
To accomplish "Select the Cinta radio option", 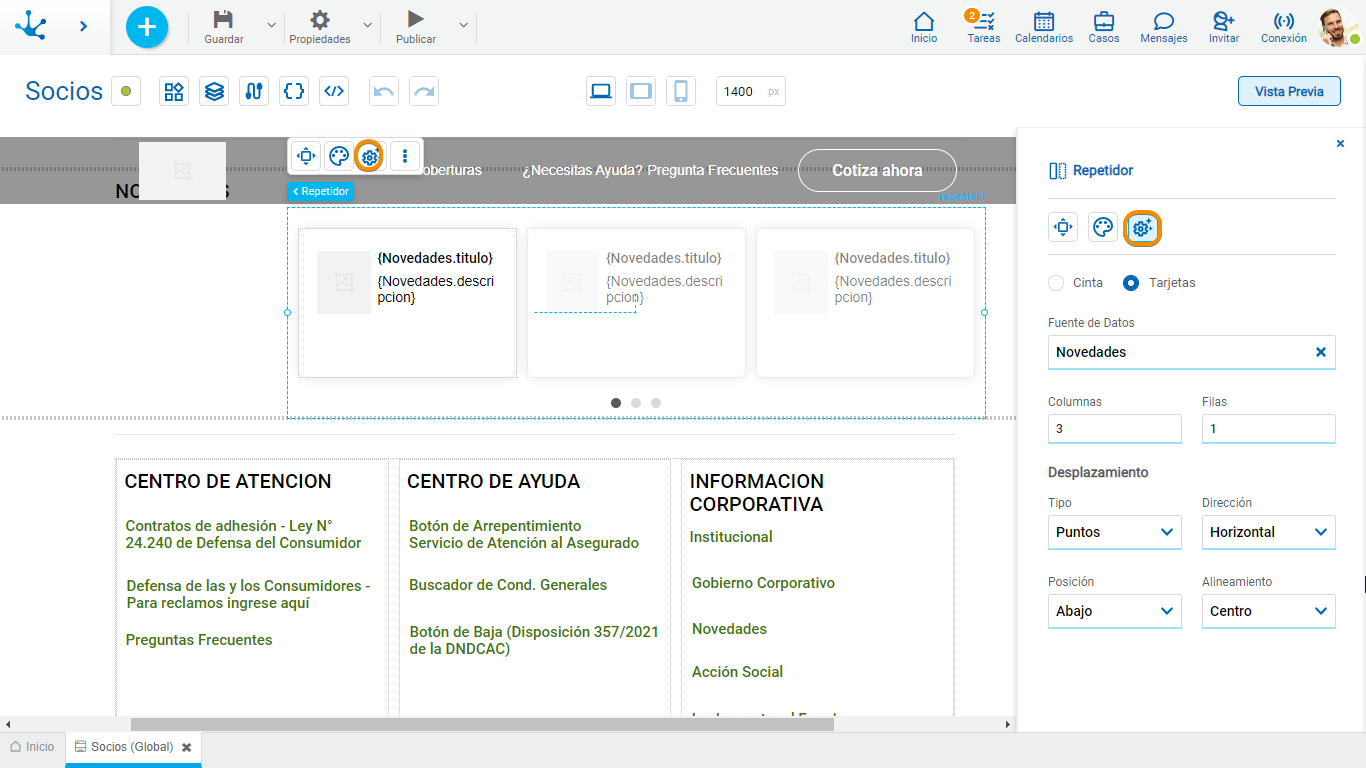I will 1056,283.
